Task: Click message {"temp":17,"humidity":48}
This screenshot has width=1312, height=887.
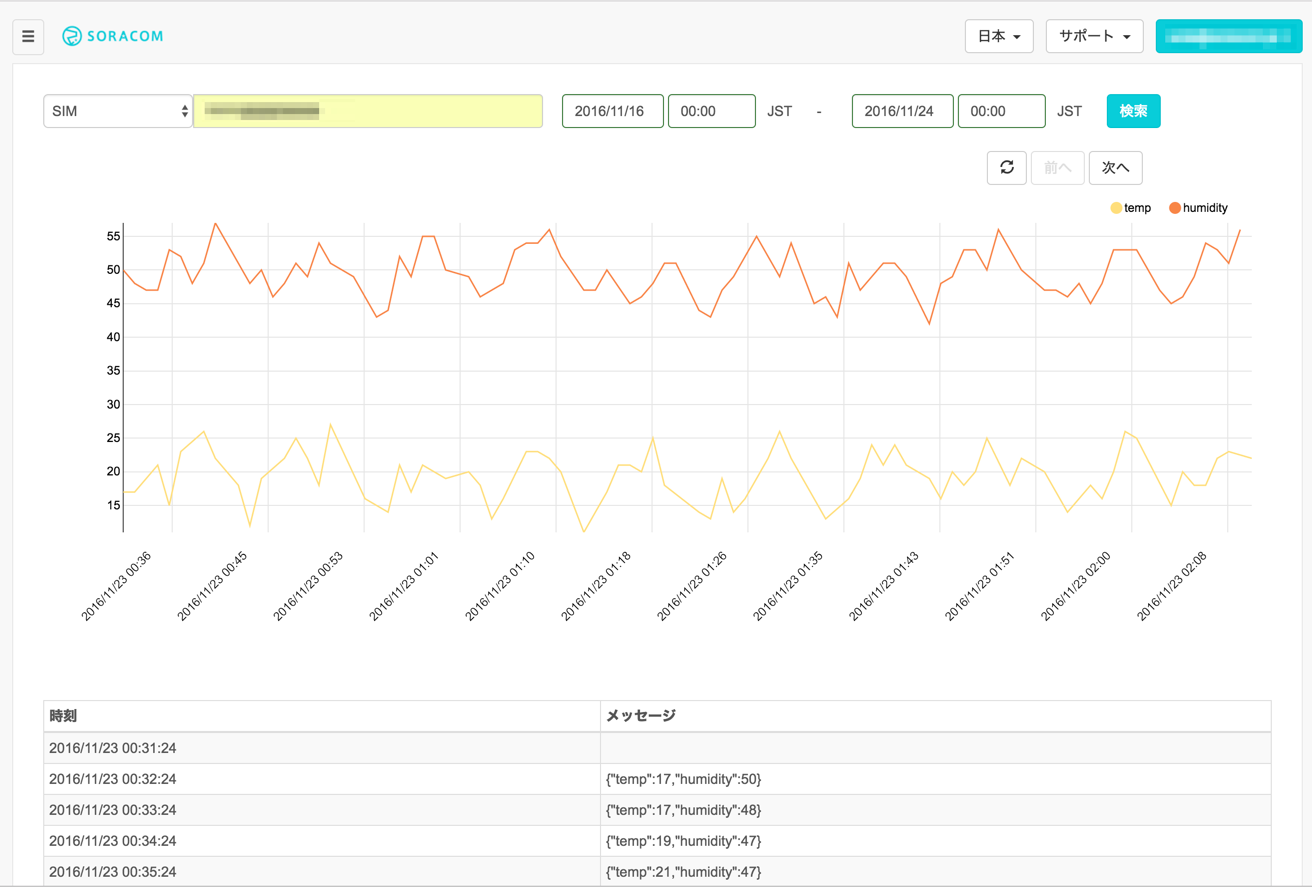Action: point(684,810)
